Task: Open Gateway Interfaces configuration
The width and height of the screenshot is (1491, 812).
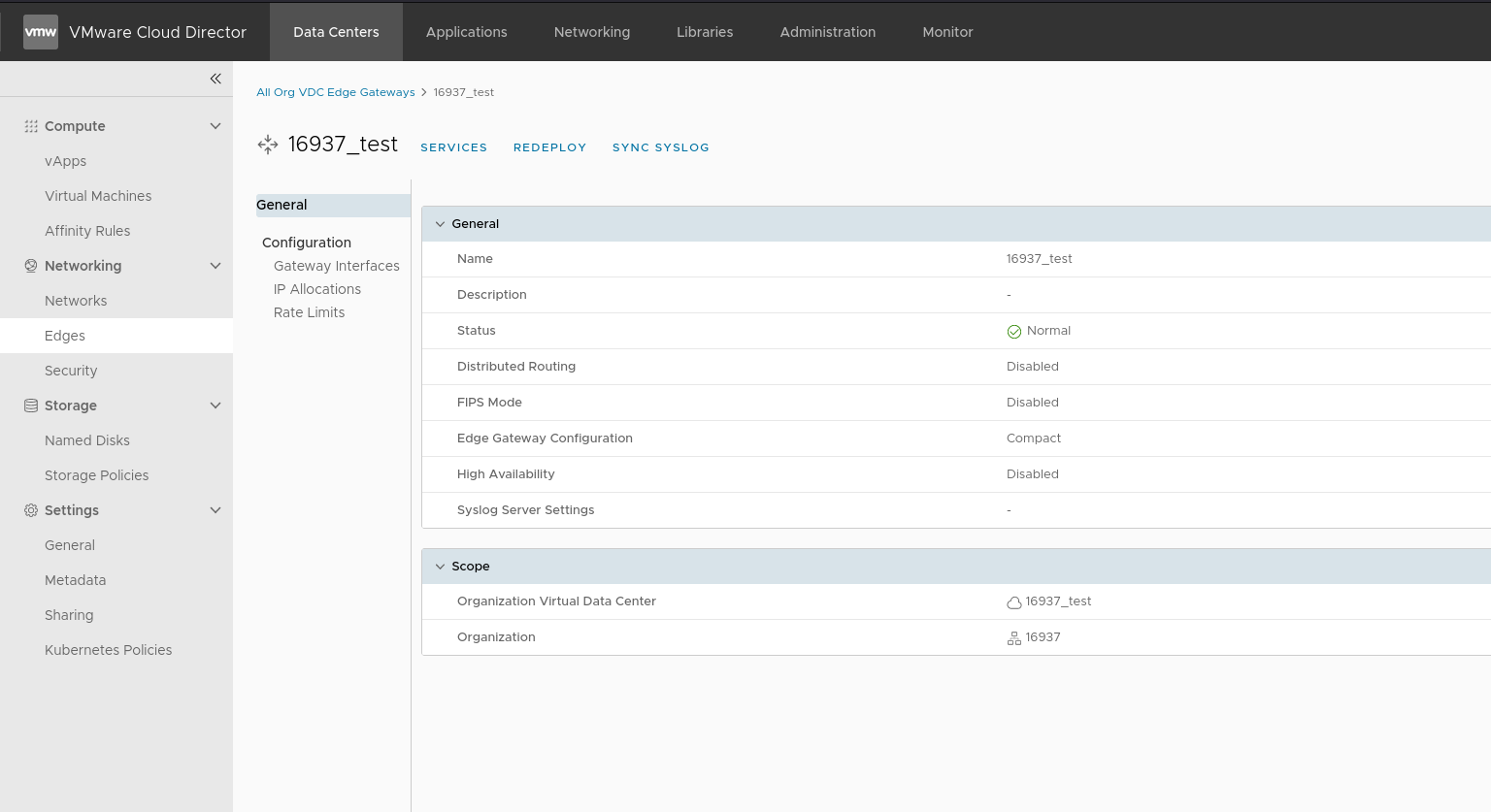Action: click(x=337, y=266)
